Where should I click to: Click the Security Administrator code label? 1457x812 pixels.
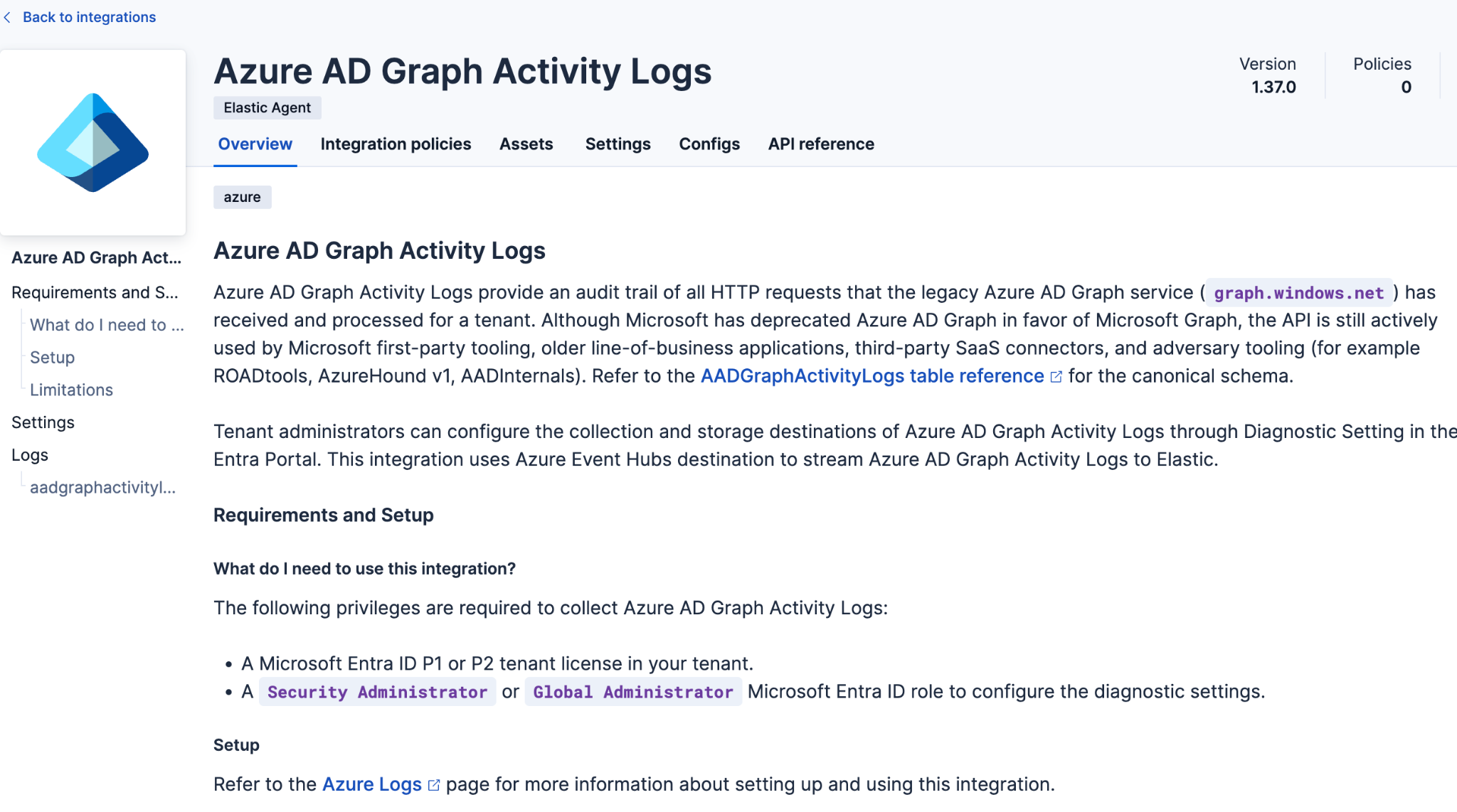pos(377,692)
